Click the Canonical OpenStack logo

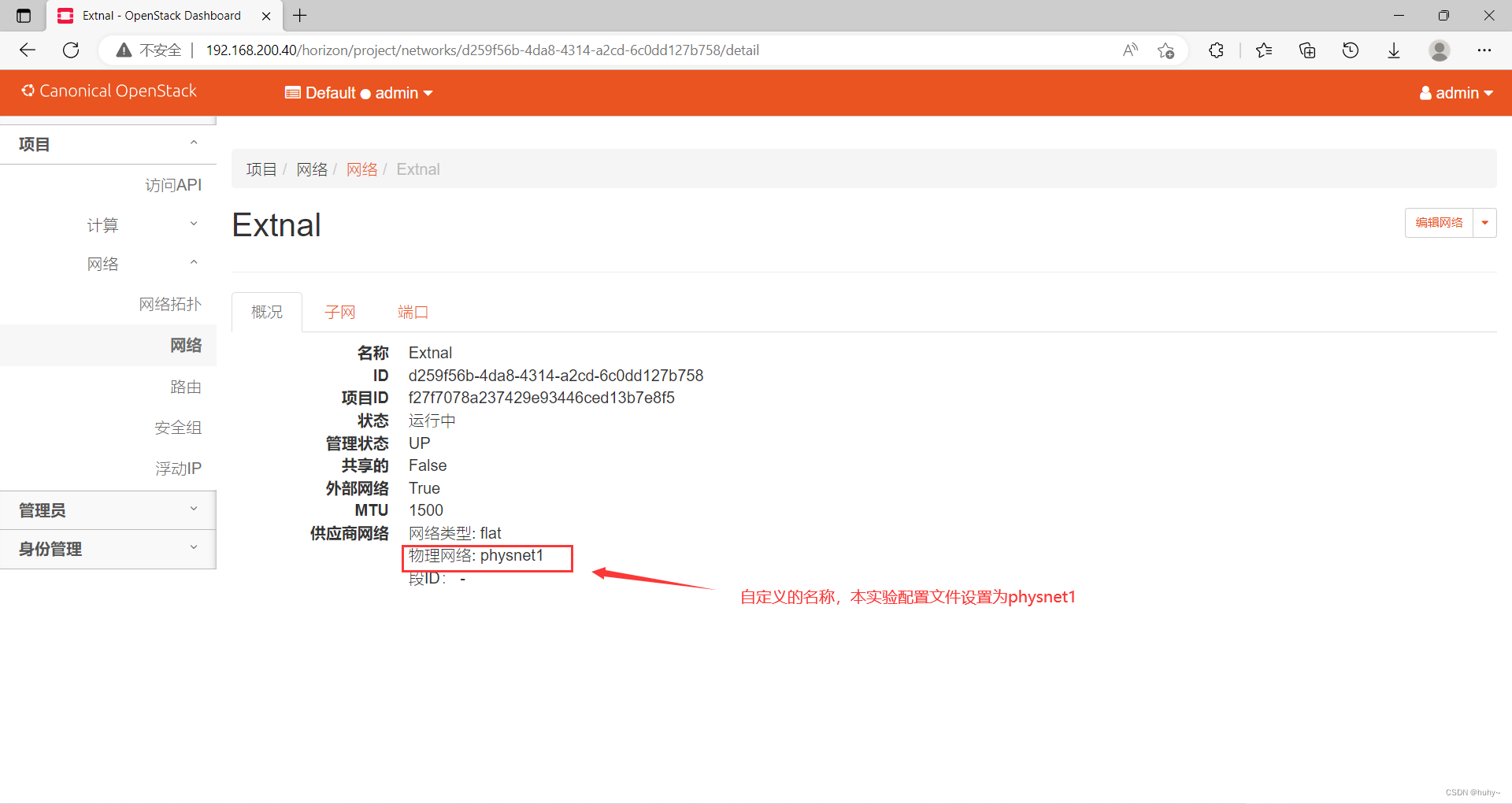pyautogui.click(x=109, y=91)
